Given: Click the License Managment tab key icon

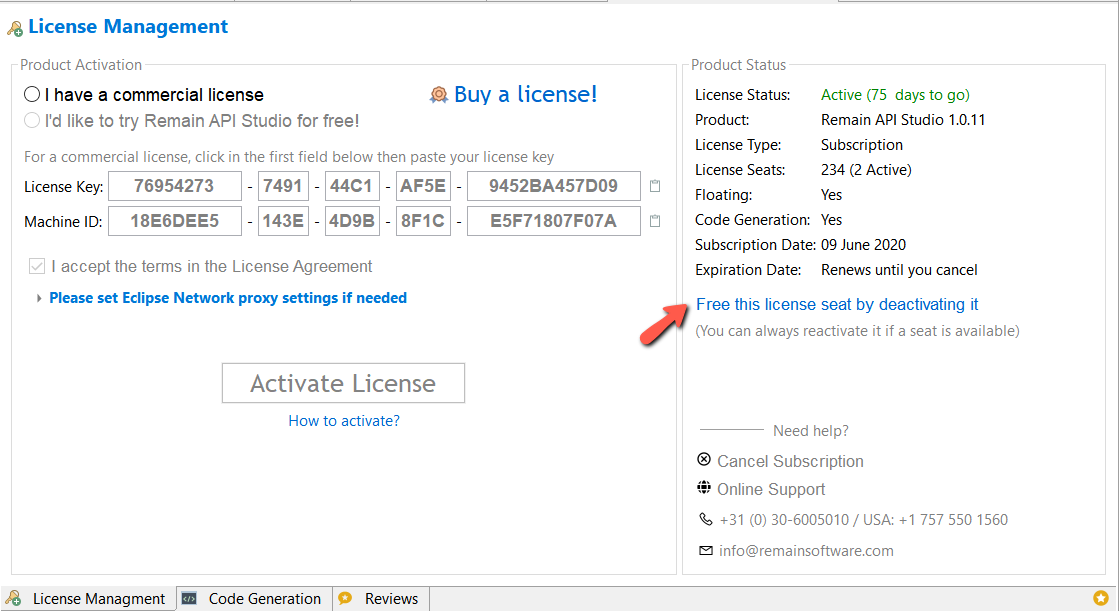Looking at the screenshot, I should tap(14, 598).
